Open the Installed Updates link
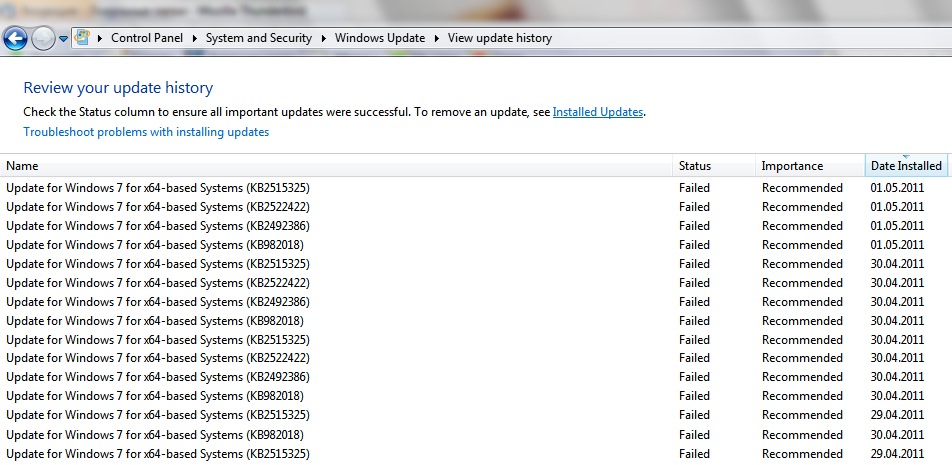The width and height of the screenshot is (952, 465). coord(597,112)
